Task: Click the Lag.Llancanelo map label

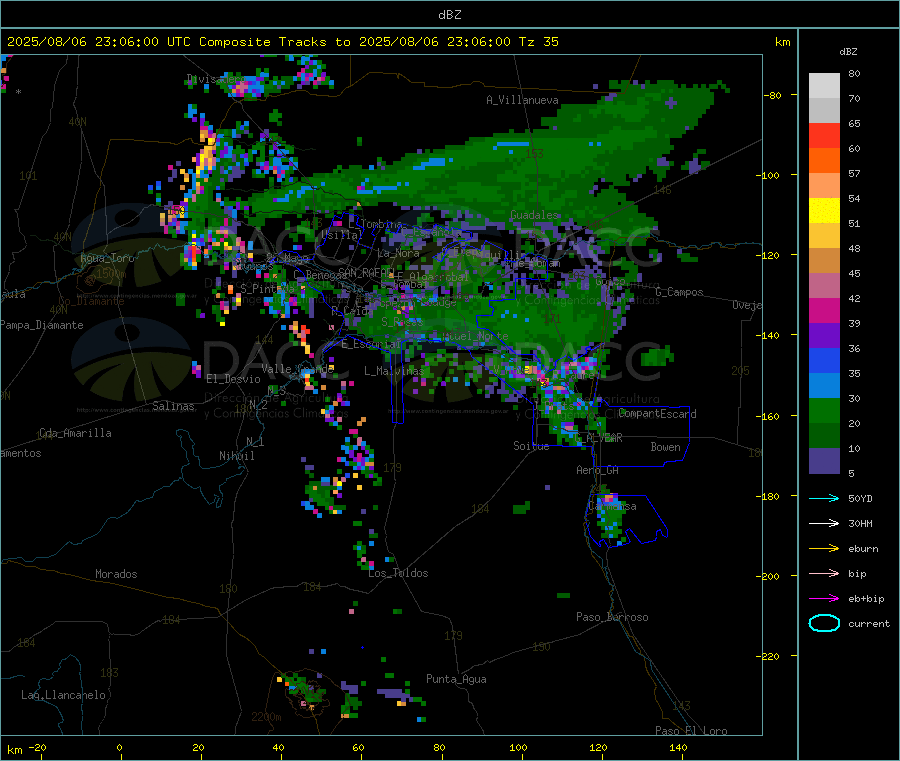Action: tap(63, 695)
